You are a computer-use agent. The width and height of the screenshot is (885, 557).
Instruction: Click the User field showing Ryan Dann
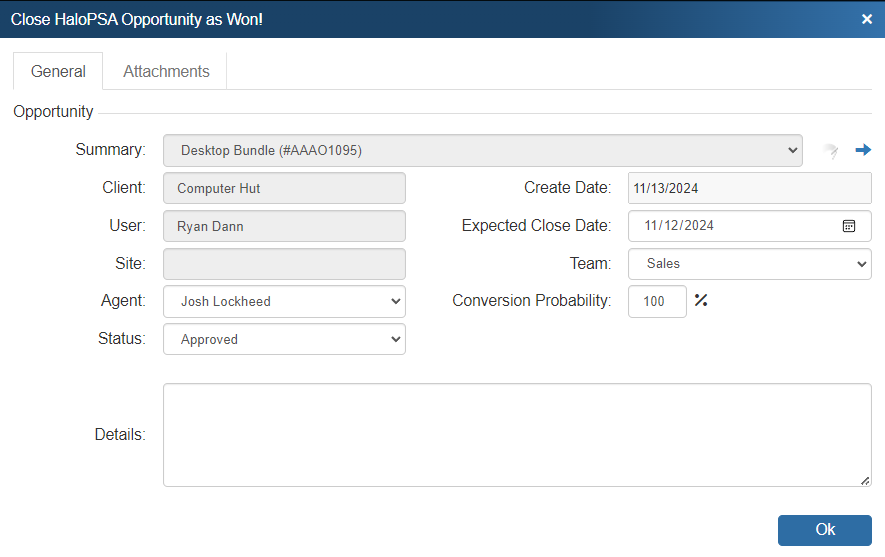[284, 226]
